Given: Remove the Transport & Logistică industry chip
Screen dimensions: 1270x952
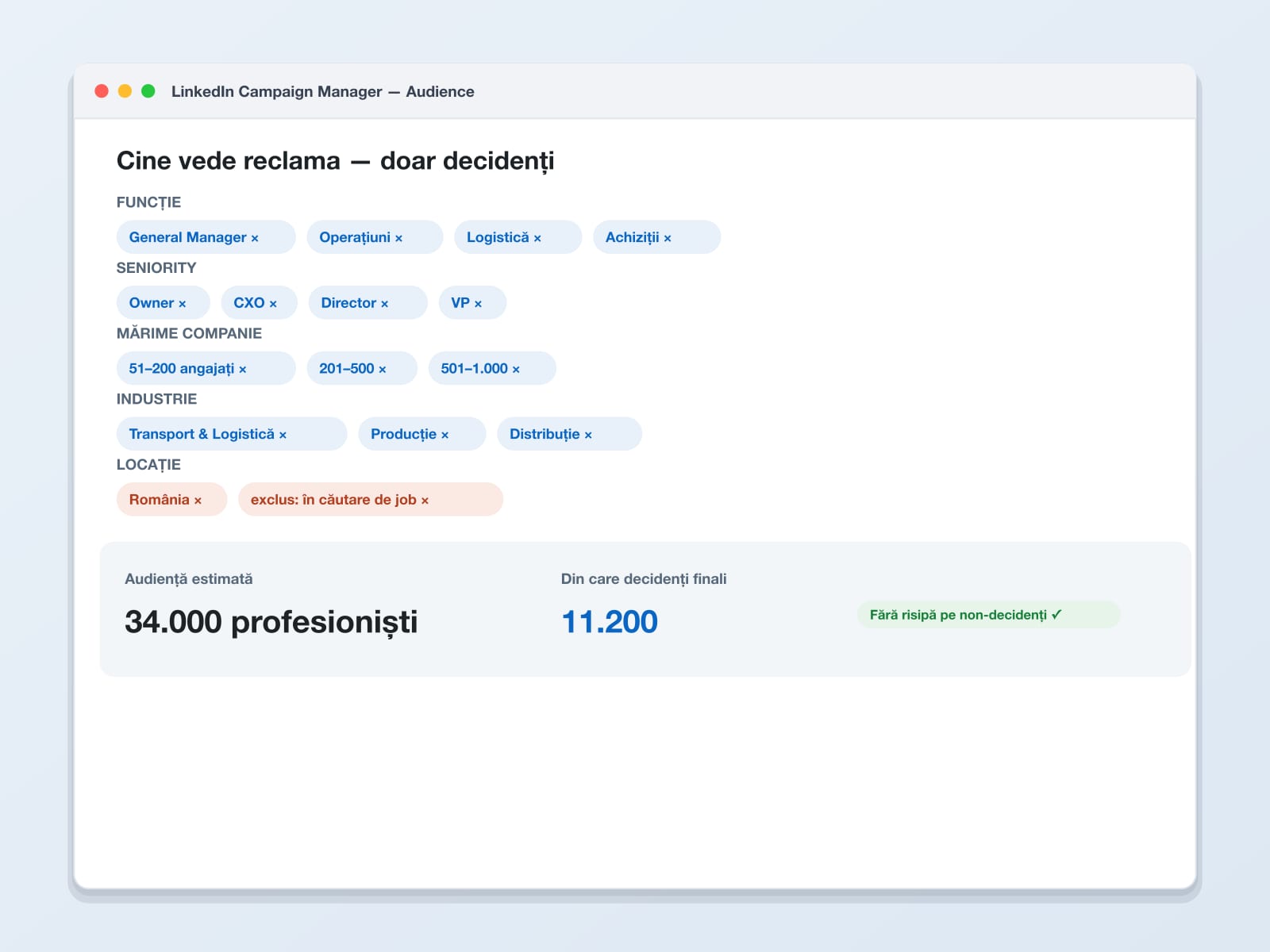Looking at the screenshot, I should 283,435.
